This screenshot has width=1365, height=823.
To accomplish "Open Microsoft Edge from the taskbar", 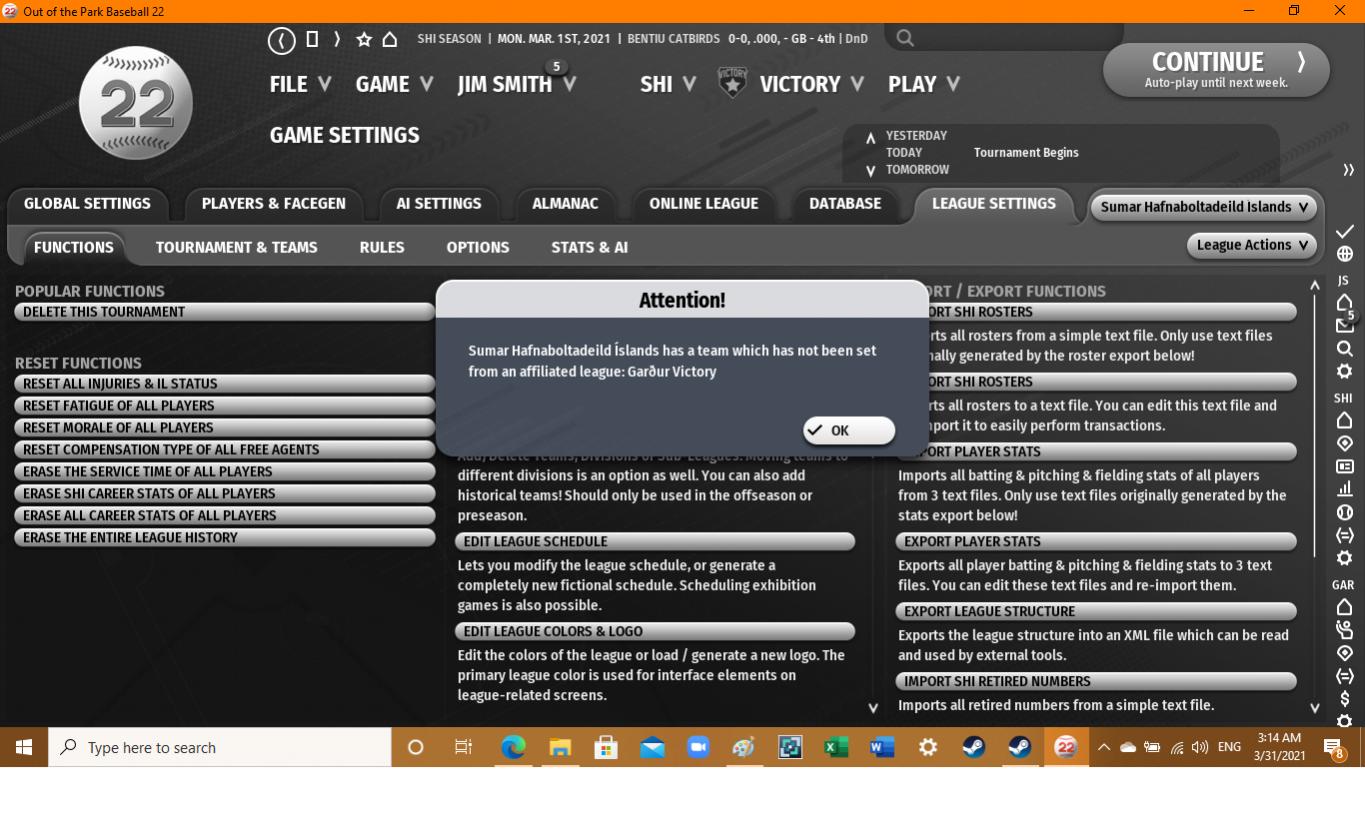I will (513, 747).
